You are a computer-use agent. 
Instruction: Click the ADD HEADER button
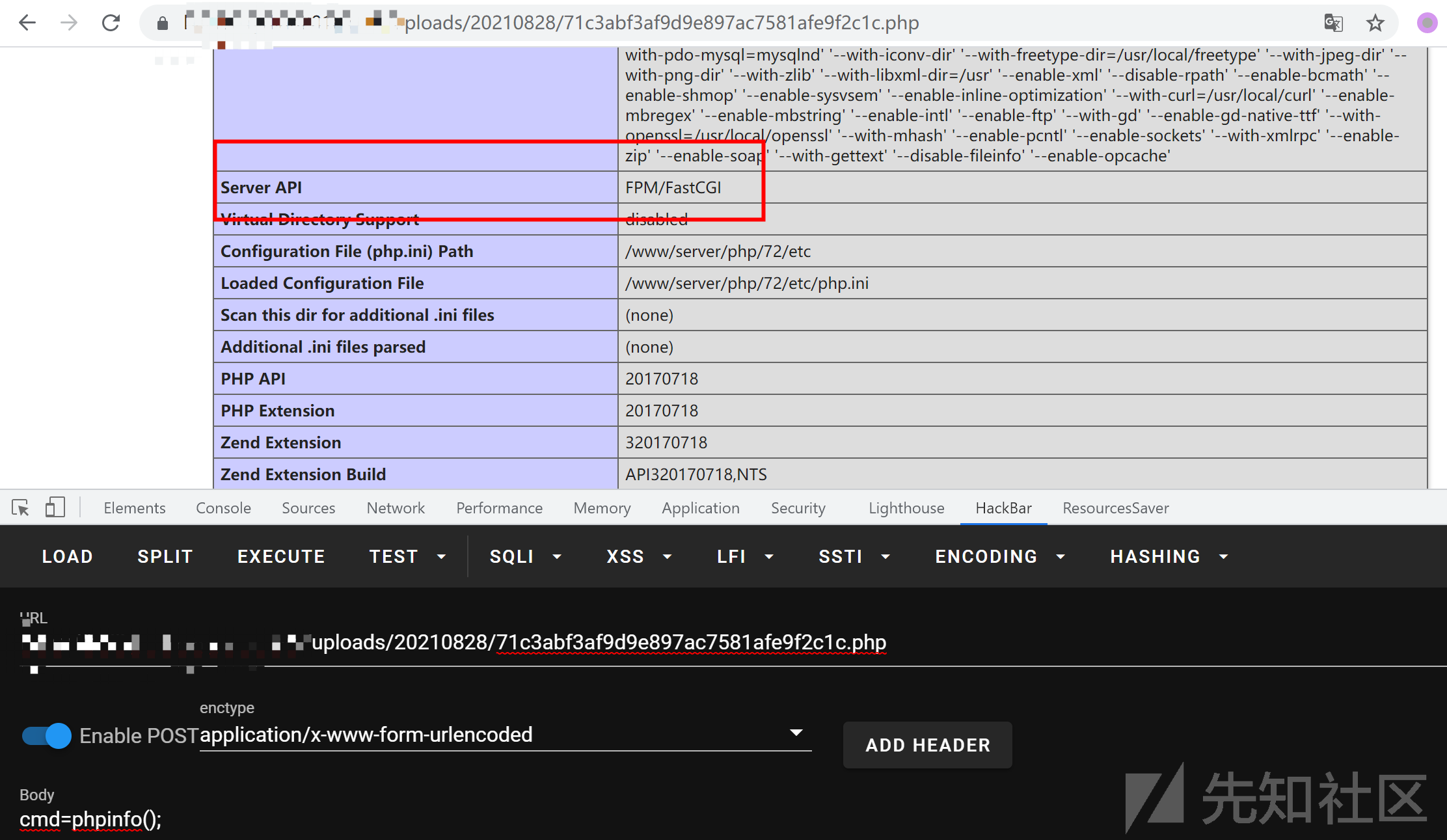(x=927, y=745)
